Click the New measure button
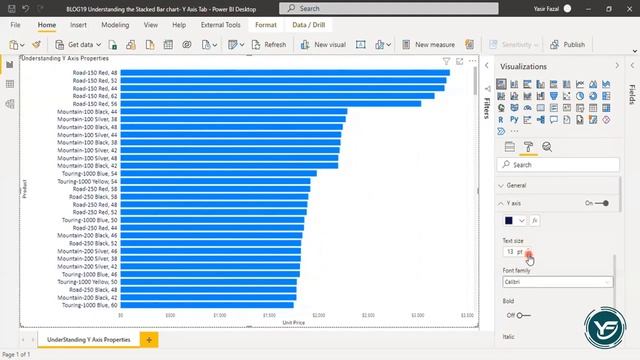 tap(429, 44)
